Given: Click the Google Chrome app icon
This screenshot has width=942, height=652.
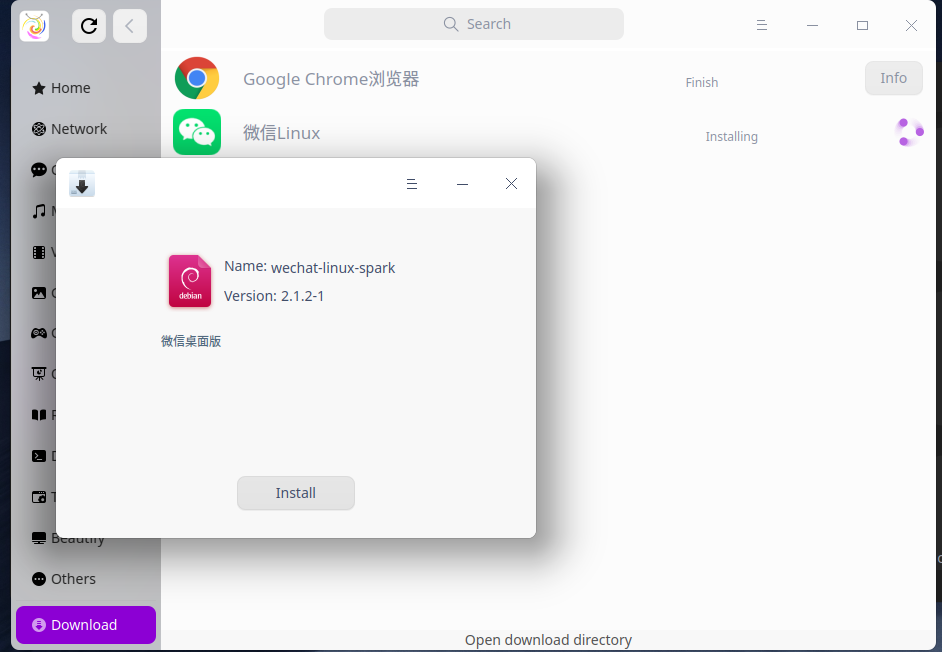Looking at the screenshot, I should (197, 78).
